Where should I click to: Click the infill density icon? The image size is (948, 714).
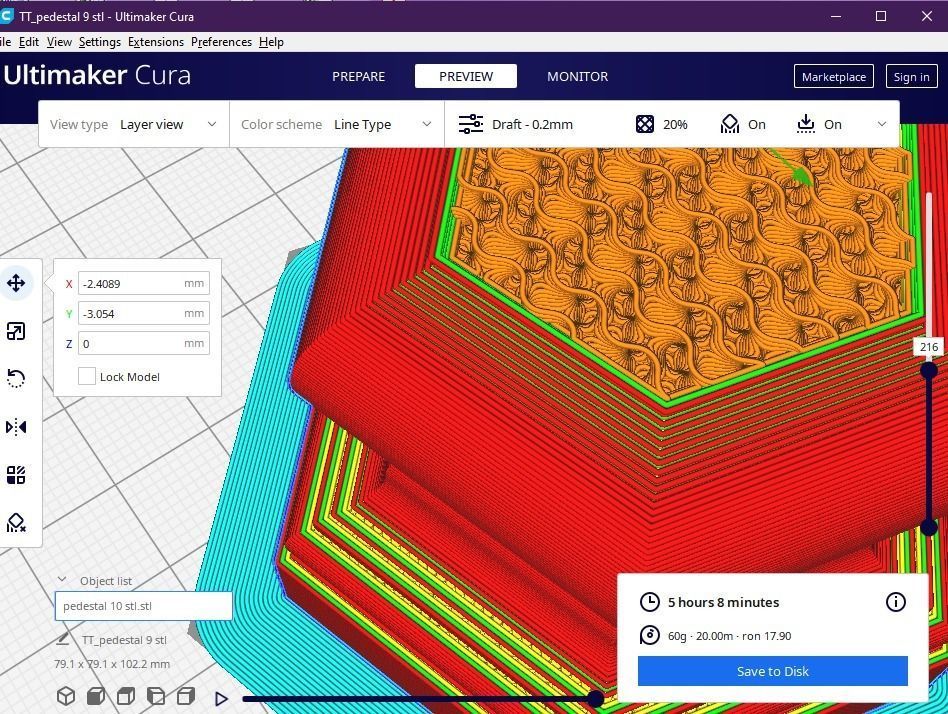(x=644, y=124)
